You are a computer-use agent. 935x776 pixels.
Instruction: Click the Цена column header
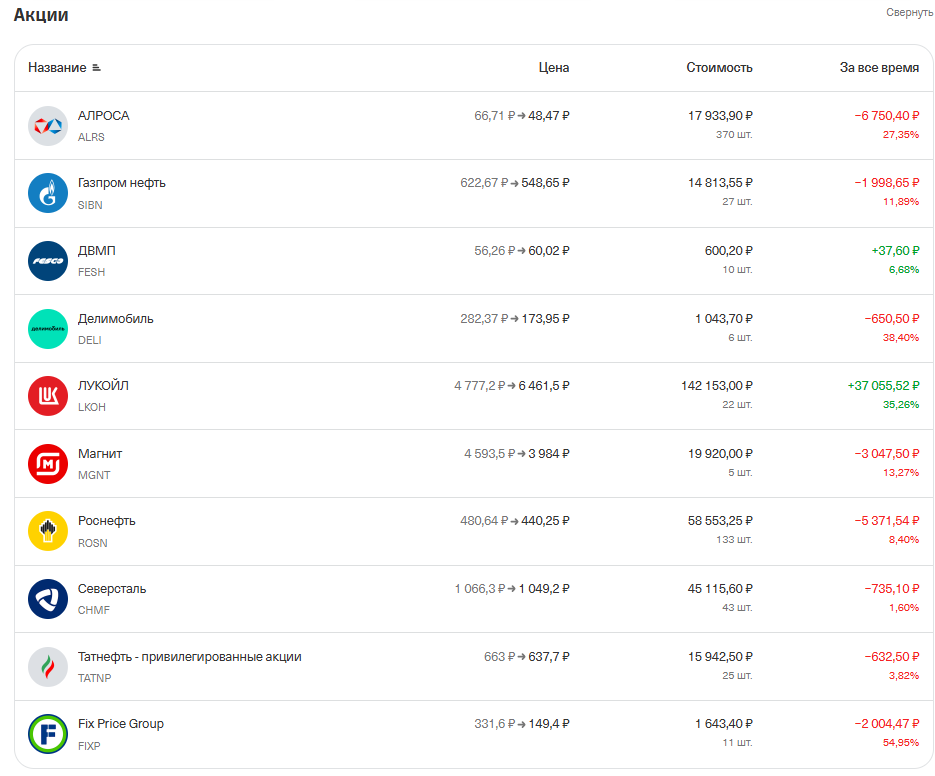(553, 68)
